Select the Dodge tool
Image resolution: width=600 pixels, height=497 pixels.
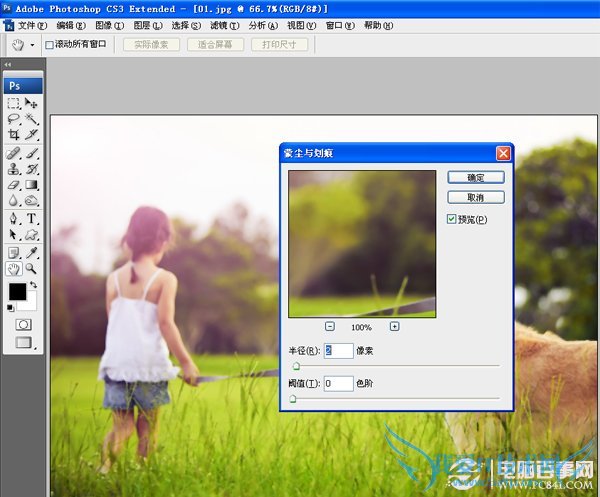coord(31,200)
